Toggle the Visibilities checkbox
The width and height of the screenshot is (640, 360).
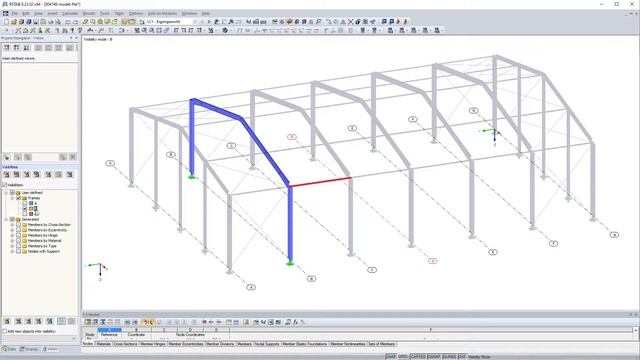pos(5,185)
